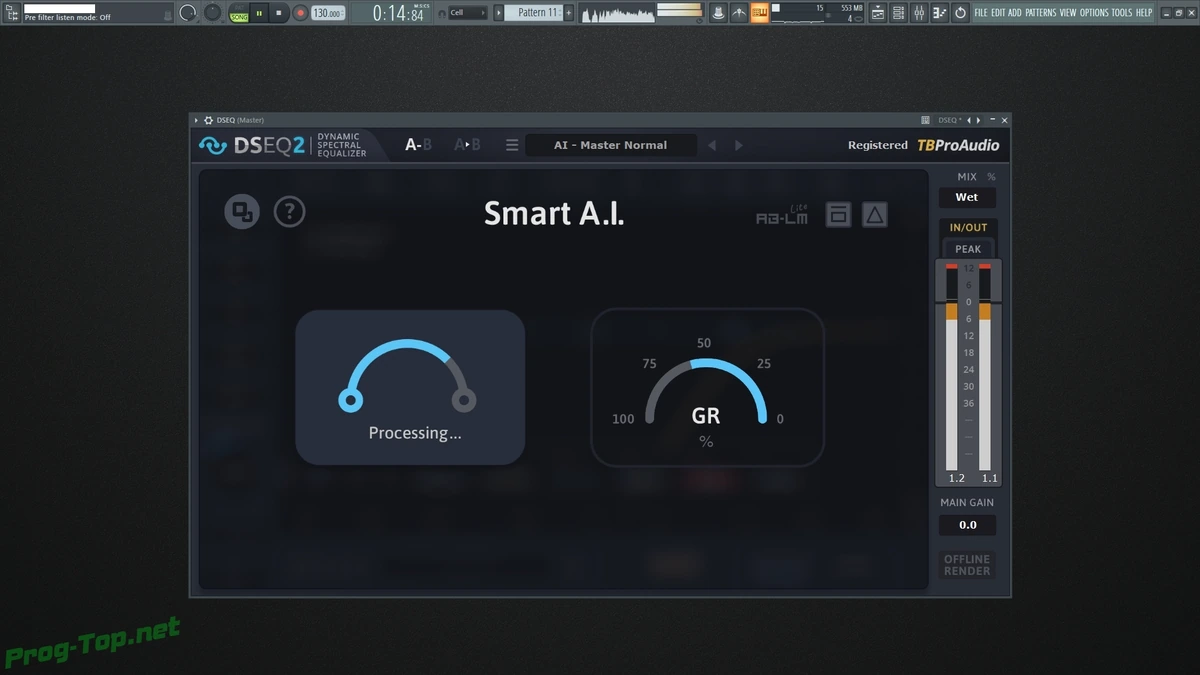Toggle the IN/OUT meter mode
Image resolution: width=1200 pixels, height=675 pixels.
pyautogui.click(x=968, y=228)
